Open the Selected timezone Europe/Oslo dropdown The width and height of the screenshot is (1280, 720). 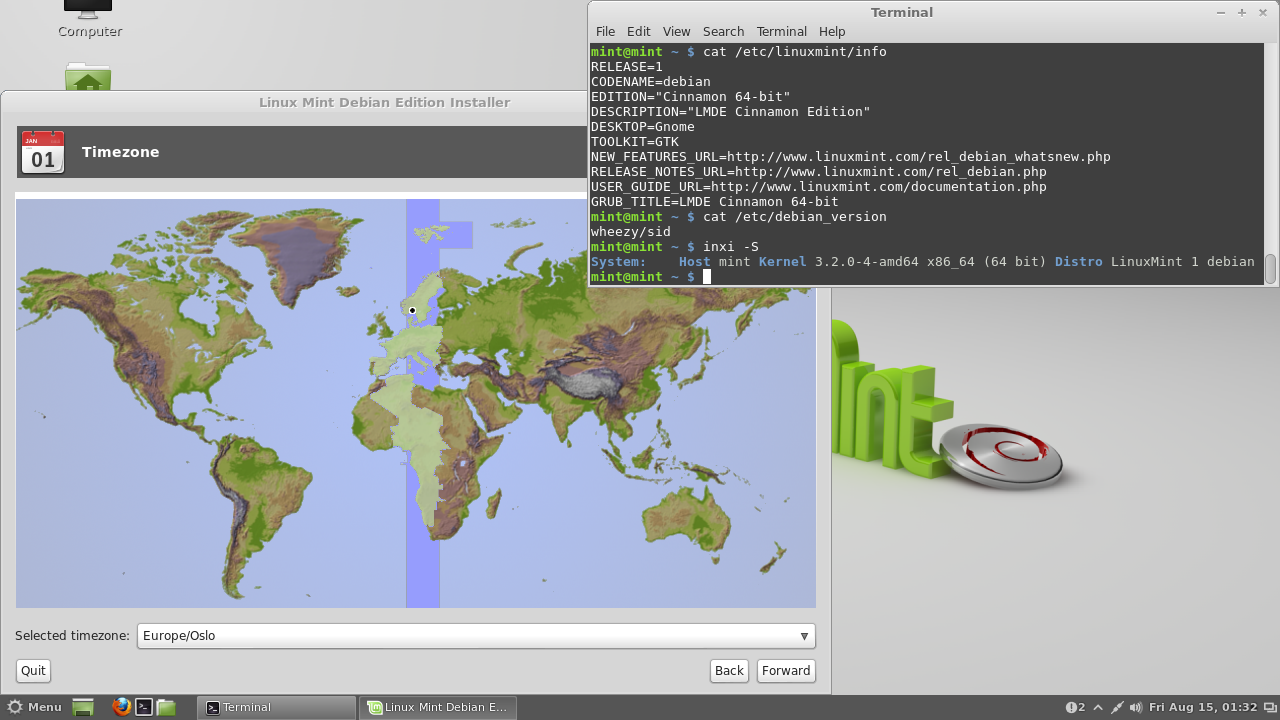tap(476, 636)
